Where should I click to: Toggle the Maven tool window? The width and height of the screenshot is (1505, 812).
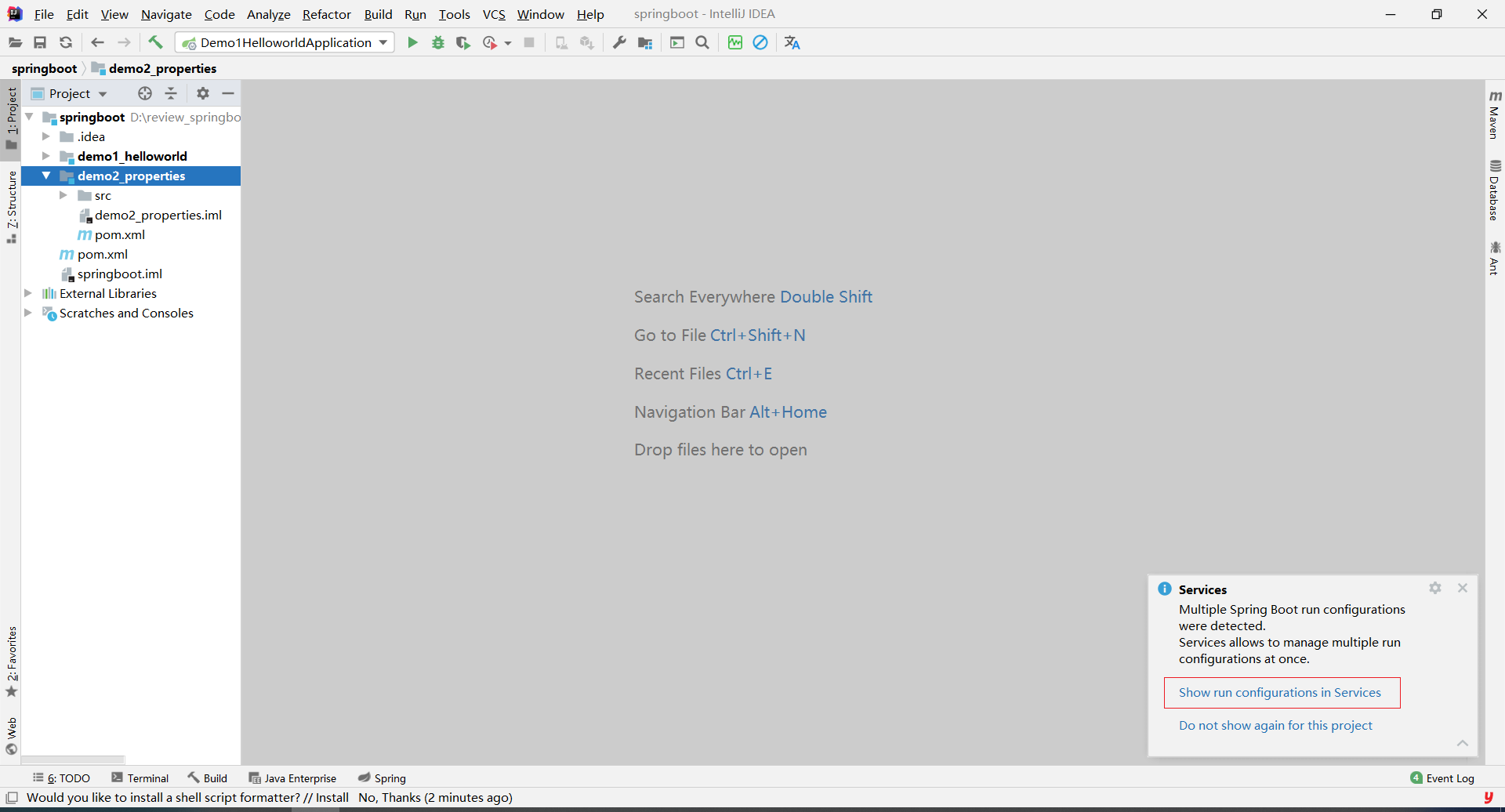(x=1494, y=114)
